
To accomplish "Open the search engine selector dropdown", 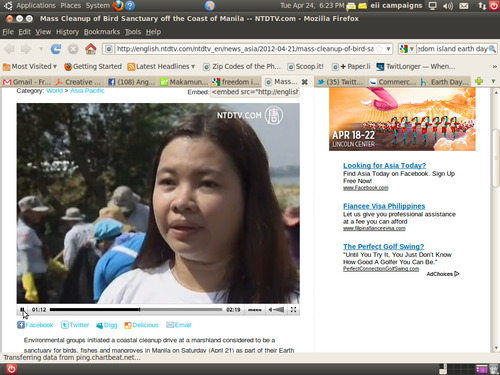I will point(407,49).
